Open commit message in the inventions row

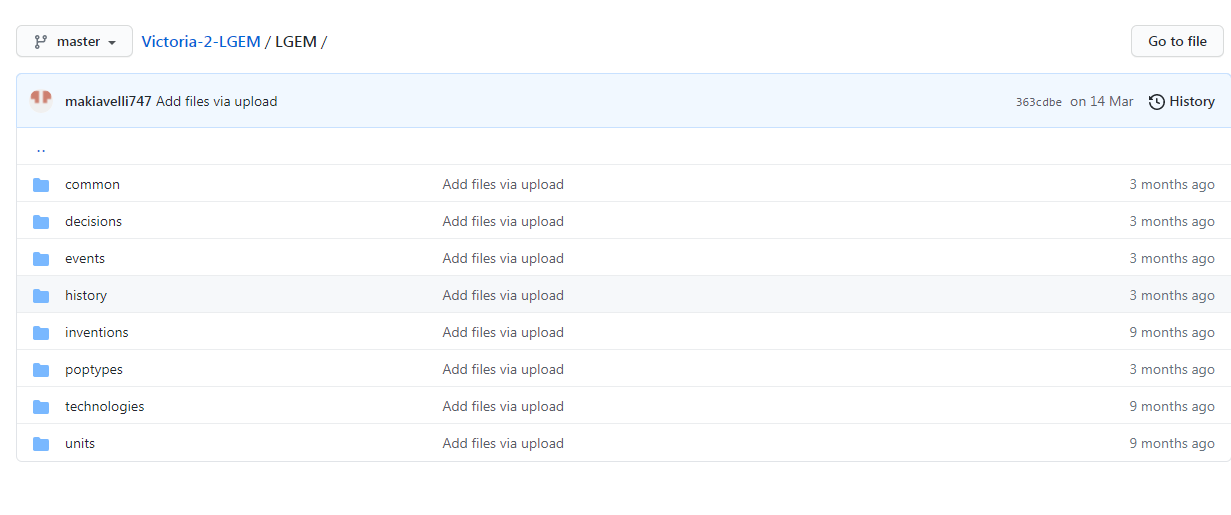(x=503, y=332)
